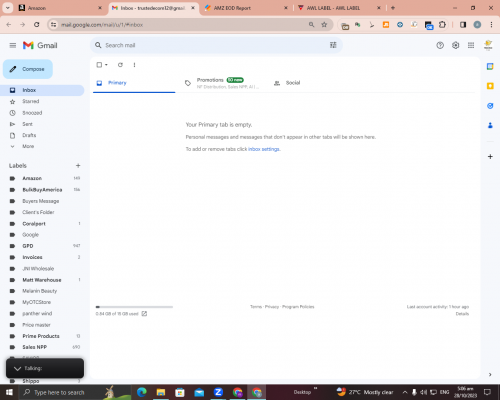This screenshot has height=400, width=500.
Task: Open Gmail settings gear
Action: [x=455, y=45]
